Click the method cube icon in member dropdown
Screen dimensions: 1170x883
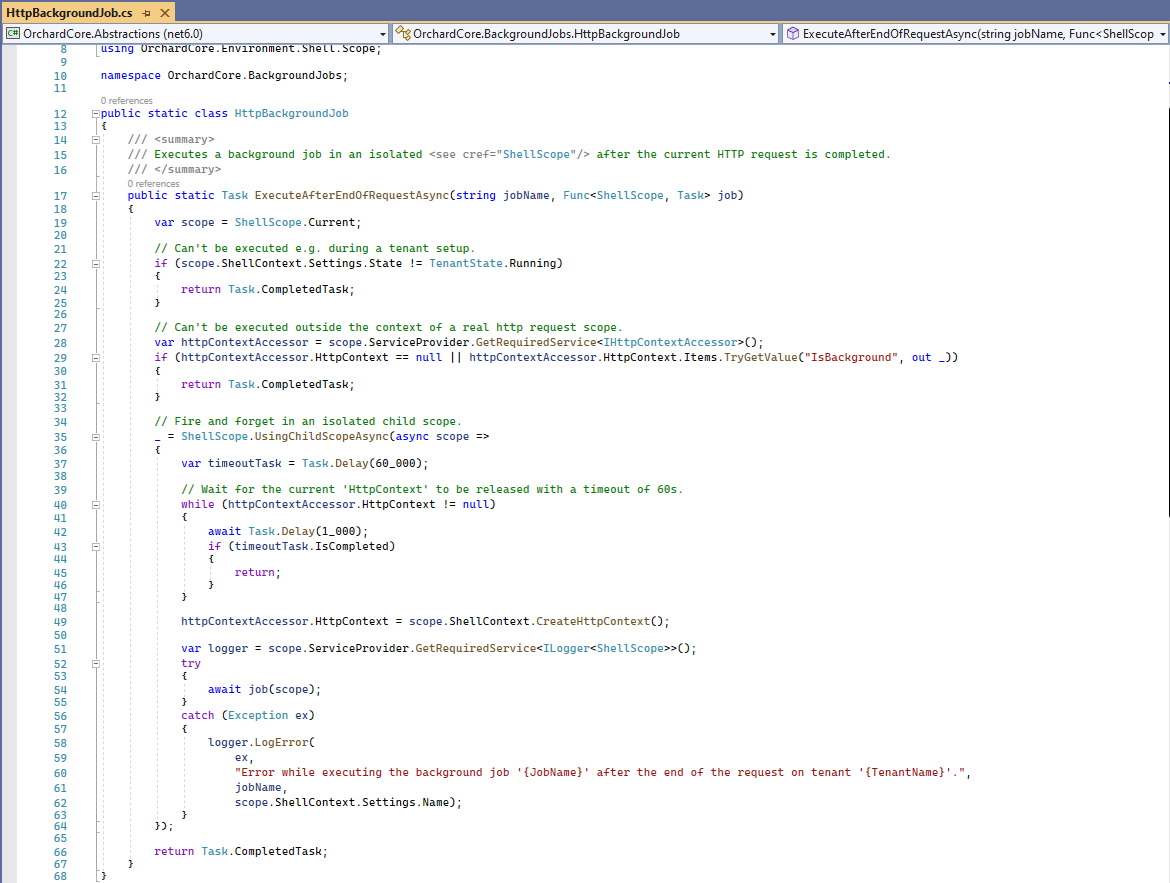(x=792, y=34)
